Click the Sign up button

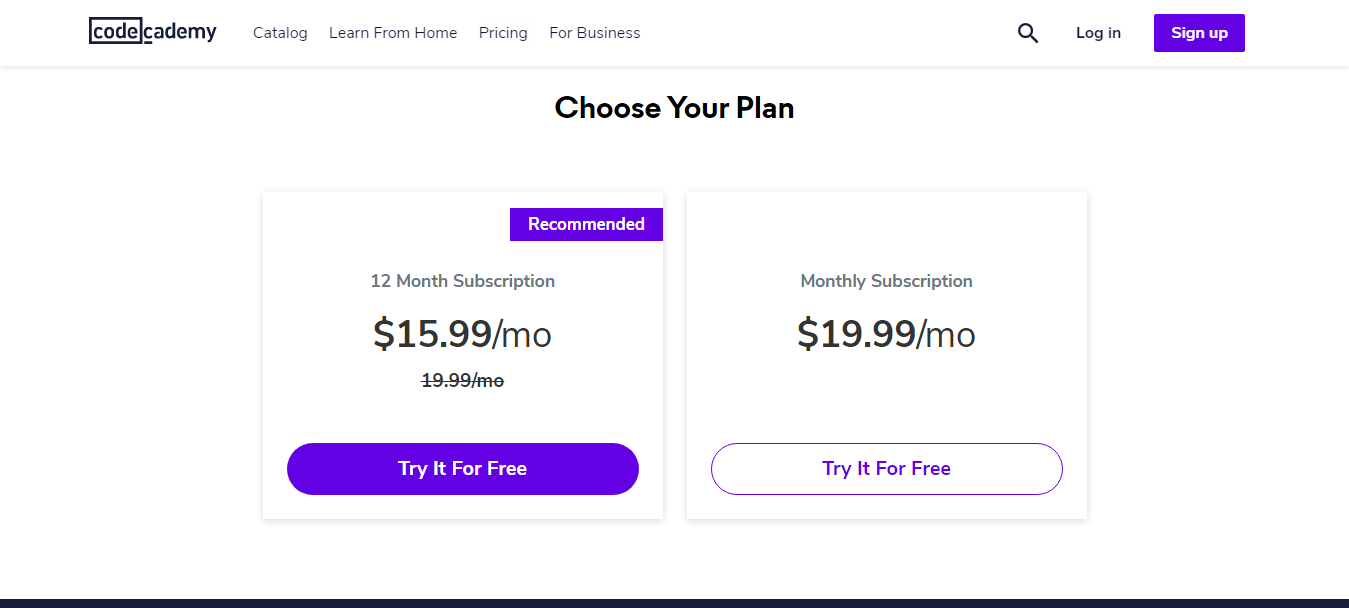[1199, 32]
